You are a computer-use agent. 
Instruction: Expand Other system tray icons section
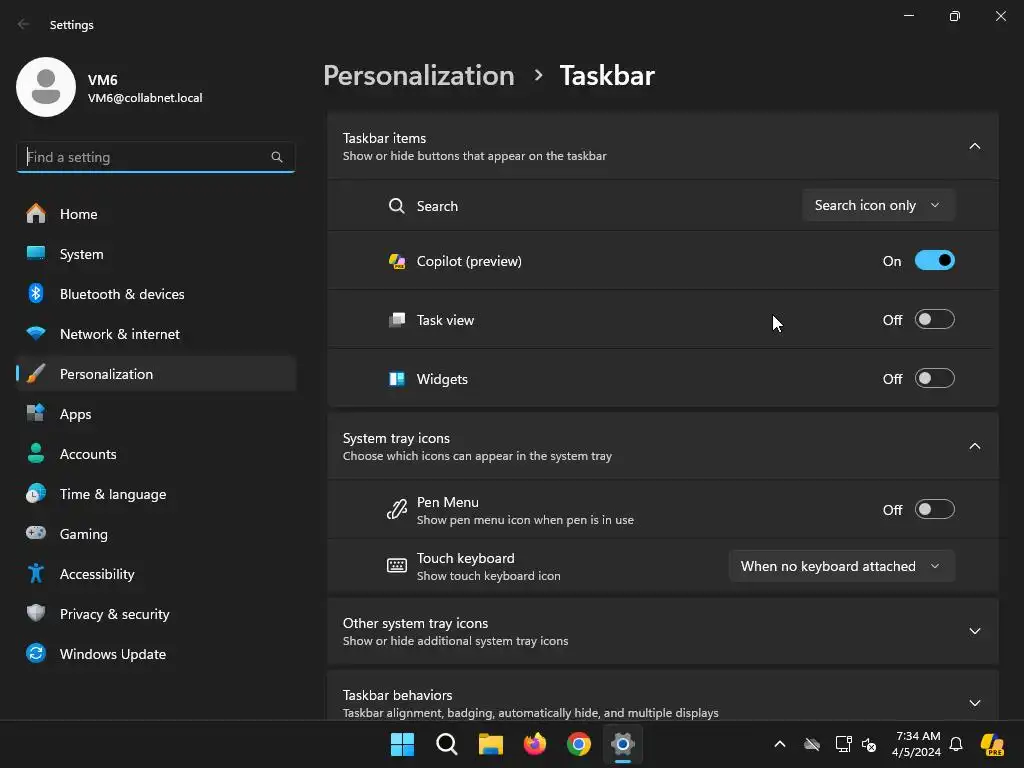(974, 631)
